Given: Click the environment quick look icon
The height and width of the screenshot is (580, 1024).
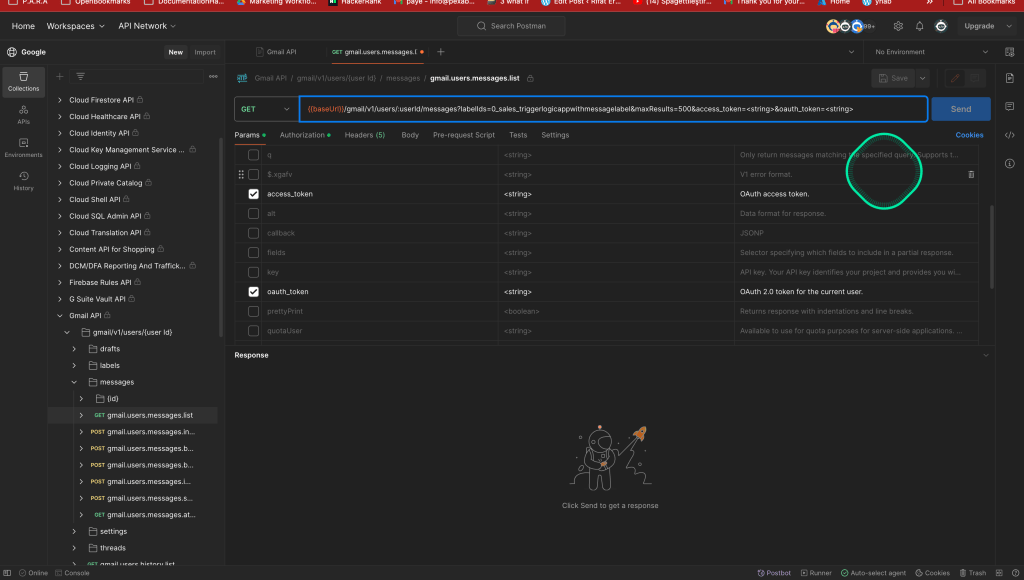Looking at the screenshot, I should [1009, 52].
